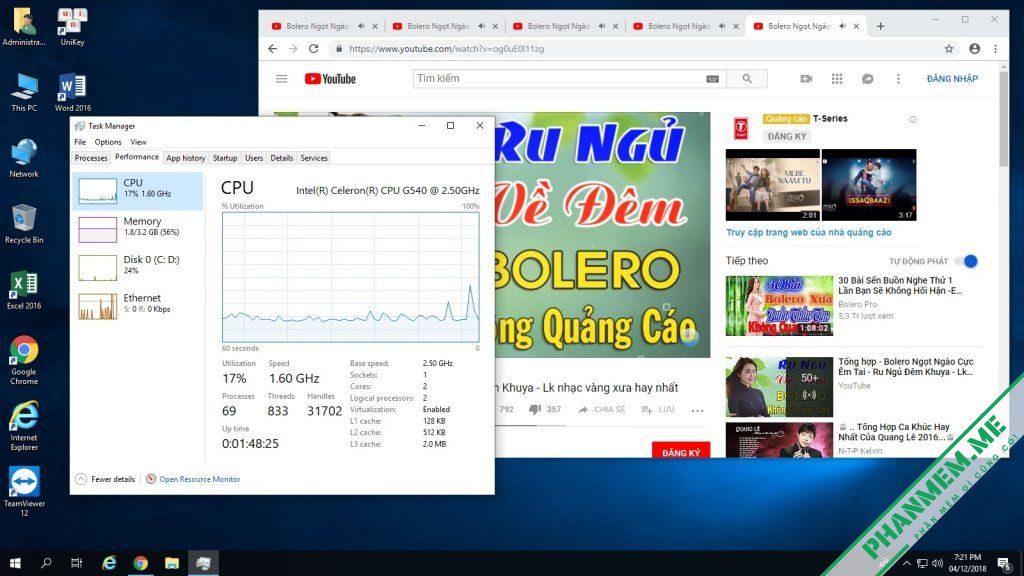Open Excel 2016 desktop shortcut
This screenshot has height=576, width=1024.
click(24, 291)
